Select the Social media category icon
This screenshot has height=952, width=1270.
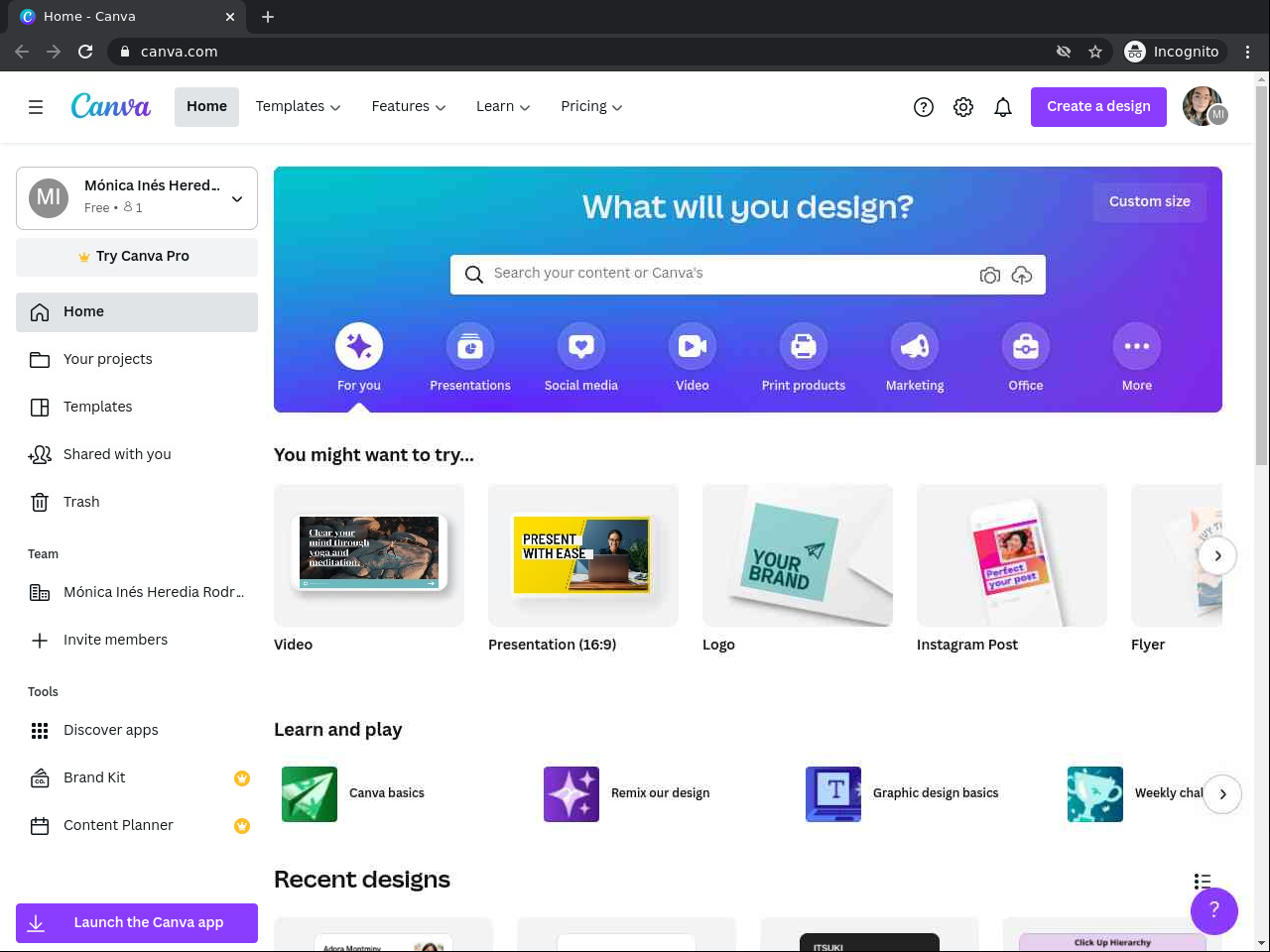coord(581,346)
